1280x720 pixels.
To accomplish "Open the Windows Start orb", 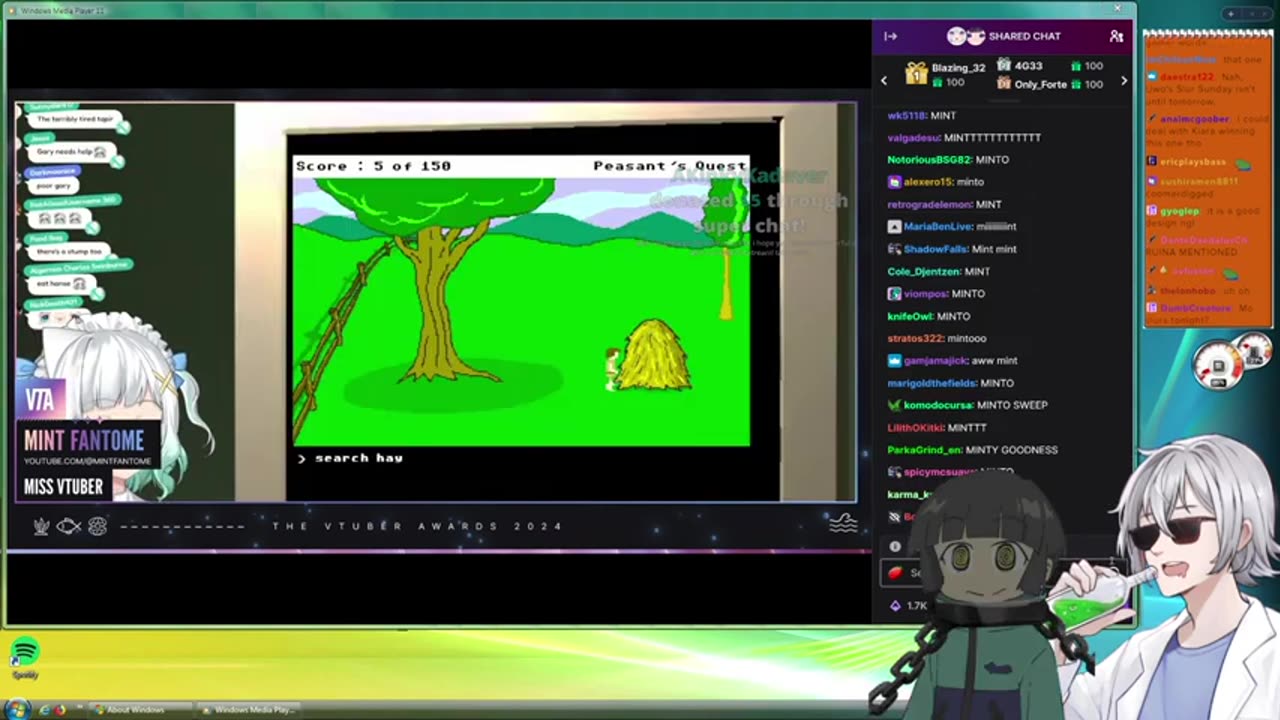I will 17,709.
